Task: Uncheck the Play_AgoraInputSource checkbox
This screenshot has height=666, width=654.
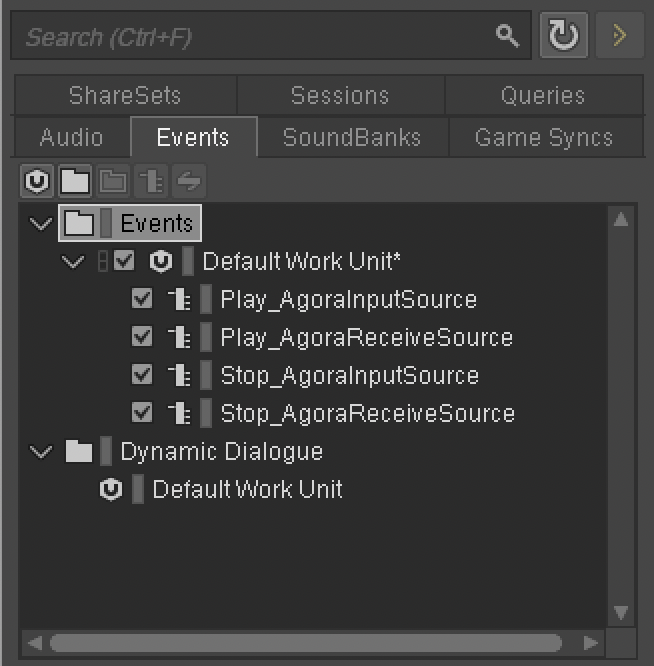Action: pyautogui.click(x=142, y=299)
